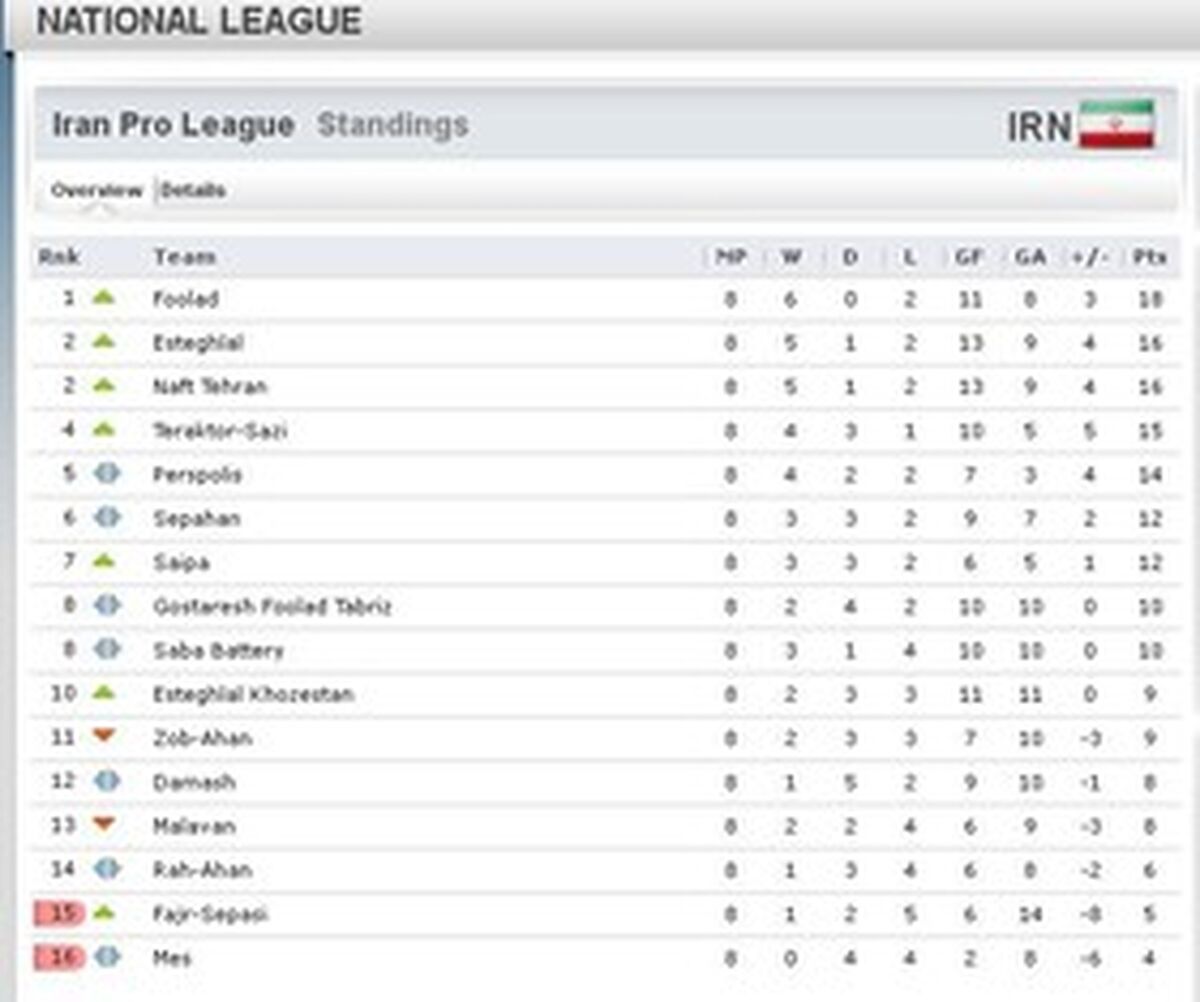The width and height of the screenshot is (1200, 1002).
Task: Open the Esteghlal team link
Action: tap(198, 343)
